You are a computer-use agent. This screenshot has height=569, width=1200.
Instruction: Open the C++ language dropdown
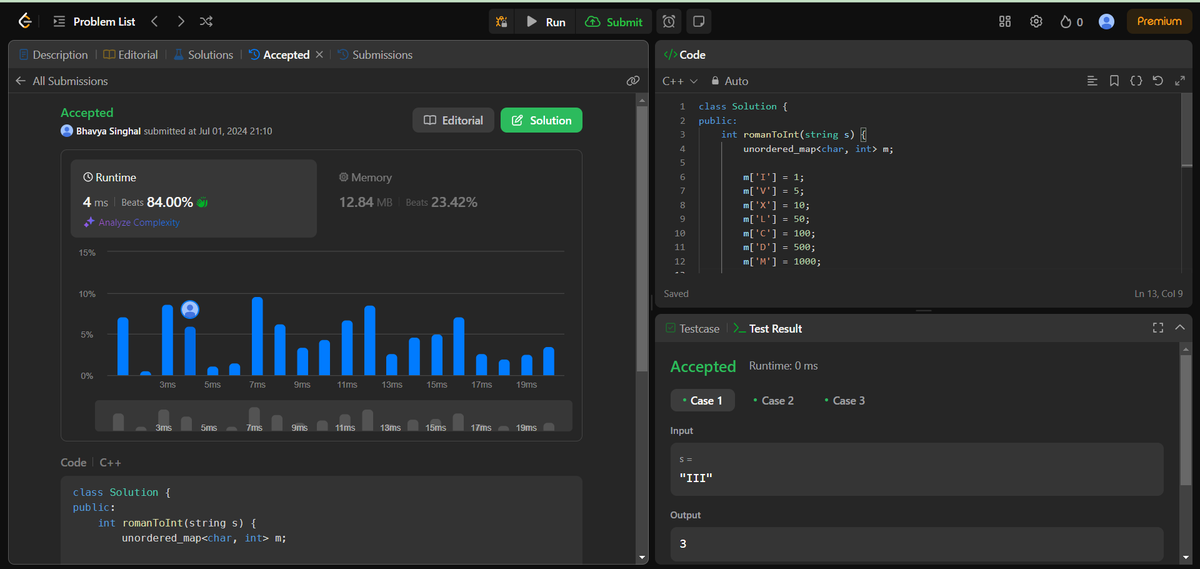[680, 81]
